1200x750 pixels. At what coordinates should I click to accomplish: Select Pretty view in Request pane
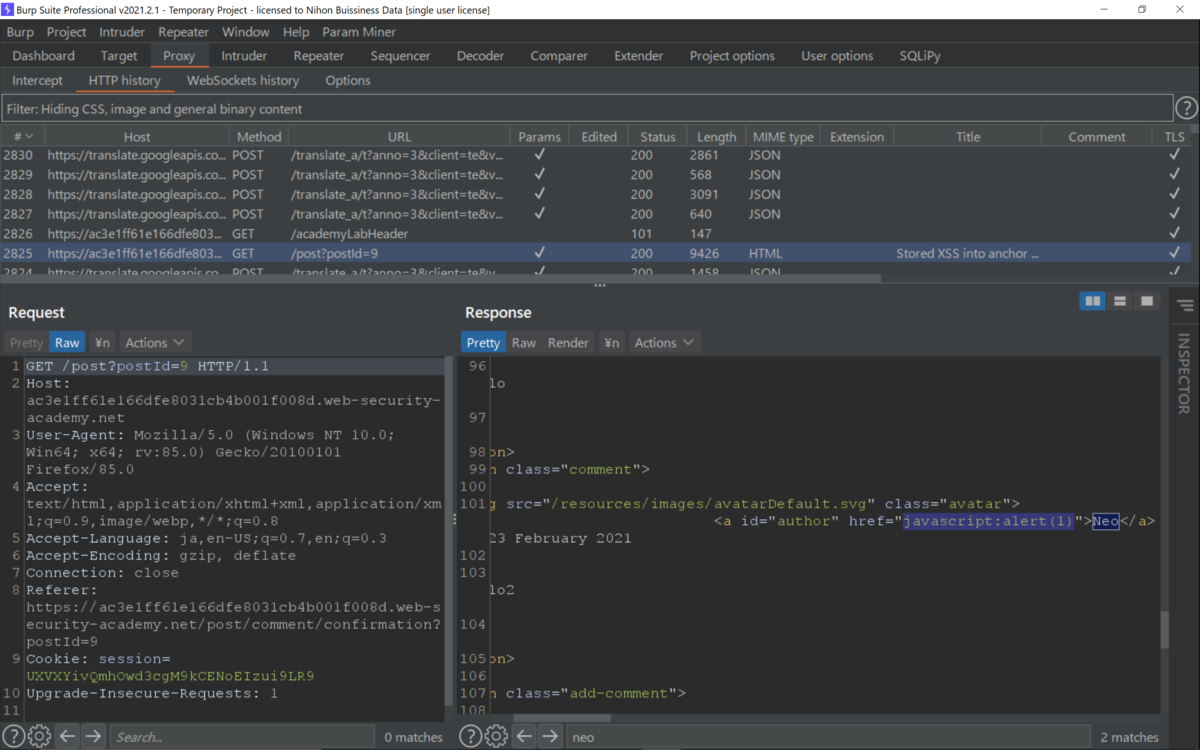(x=27, y=342)
